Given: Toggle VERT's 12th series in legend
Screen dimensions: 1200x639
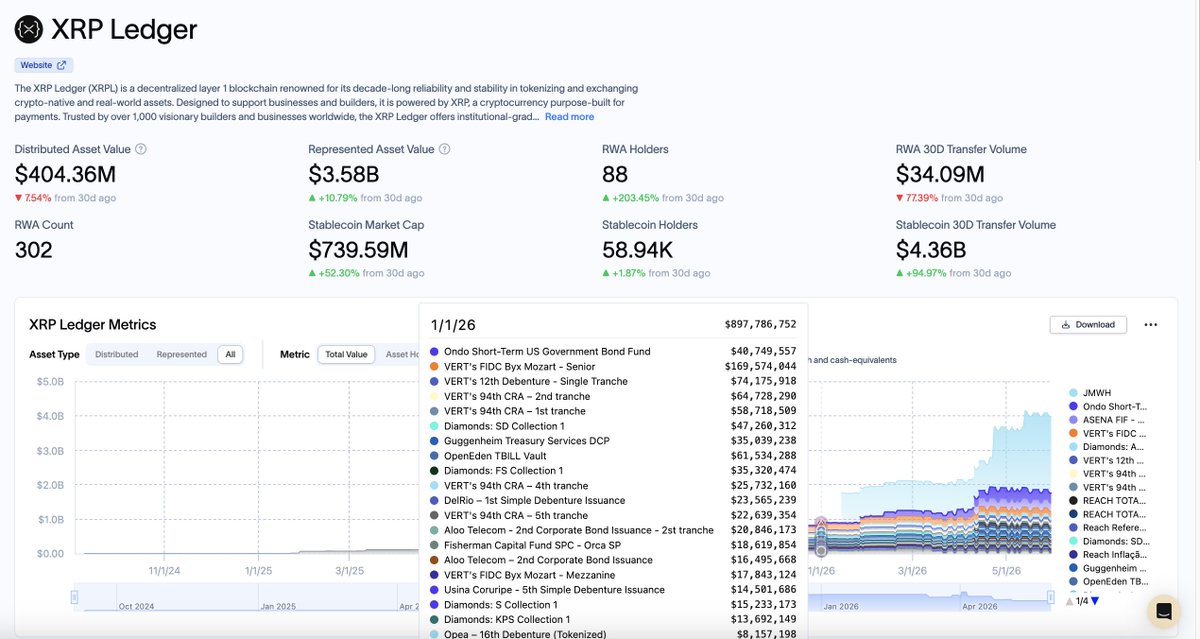Looking at the screenshot, I should point(1106,461).
